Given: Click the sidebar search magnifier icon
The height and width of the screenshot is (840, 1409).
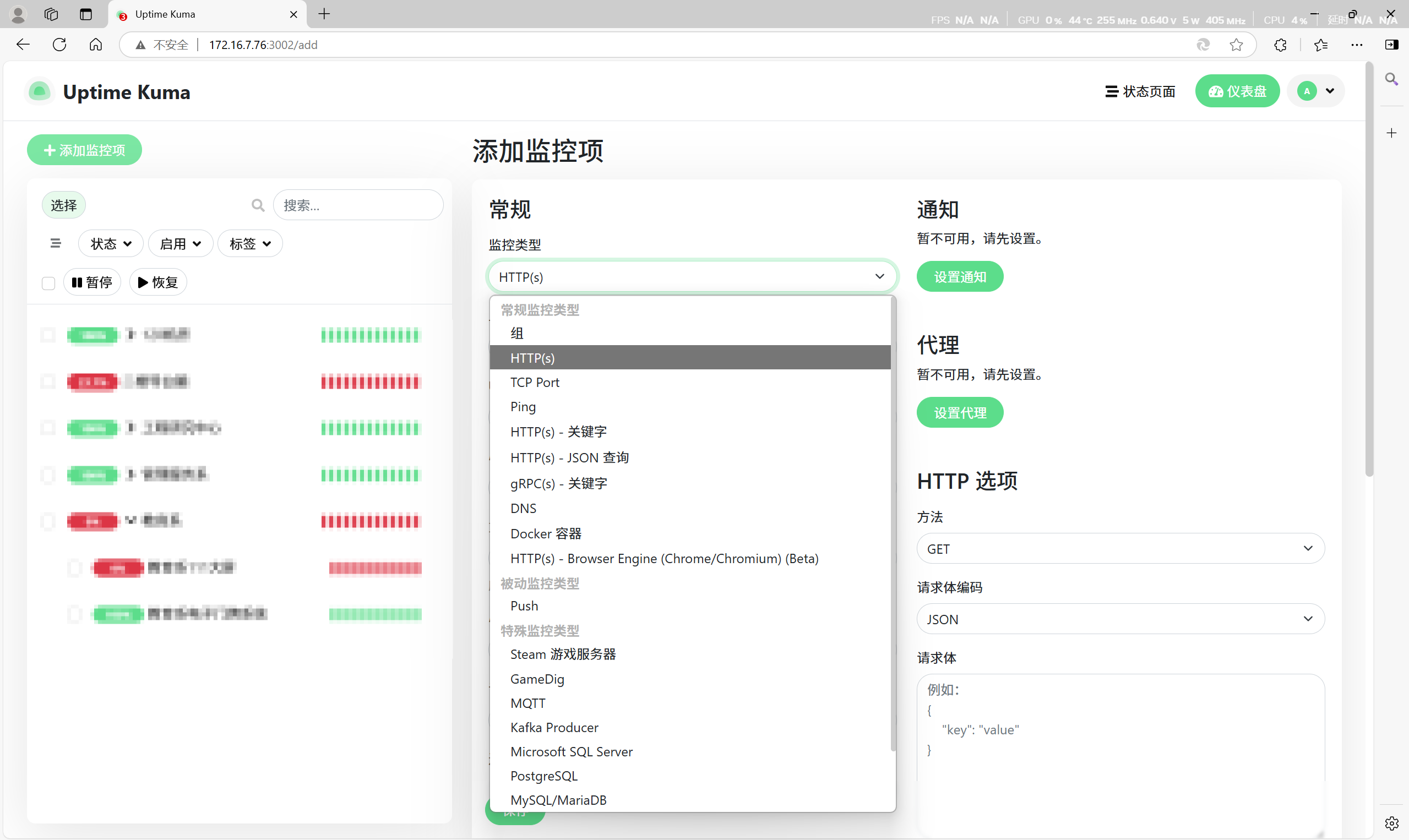Looking at the screenshot, I should pos(1391,79).
